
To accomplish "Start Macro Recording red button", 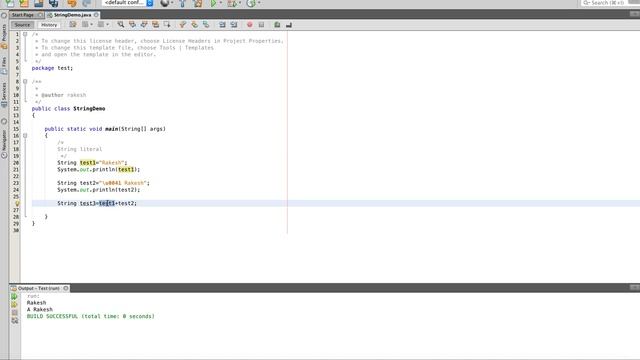I will pos(250,24).
